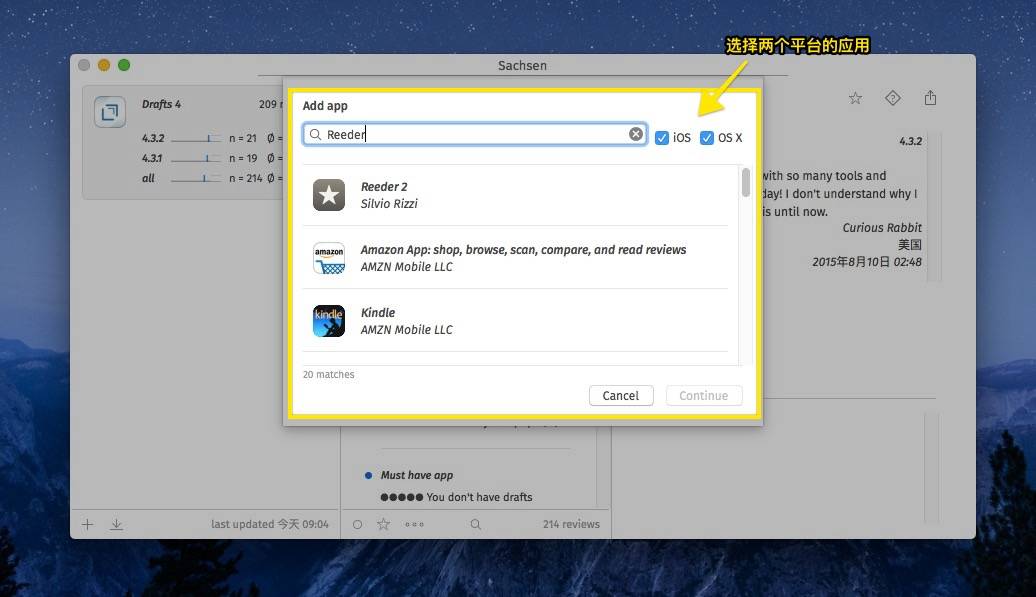Screen dimensions: 1036x597
Task: Click "AMZN Mobile LLC" under the Amazon App title
Action: [406, 267]
